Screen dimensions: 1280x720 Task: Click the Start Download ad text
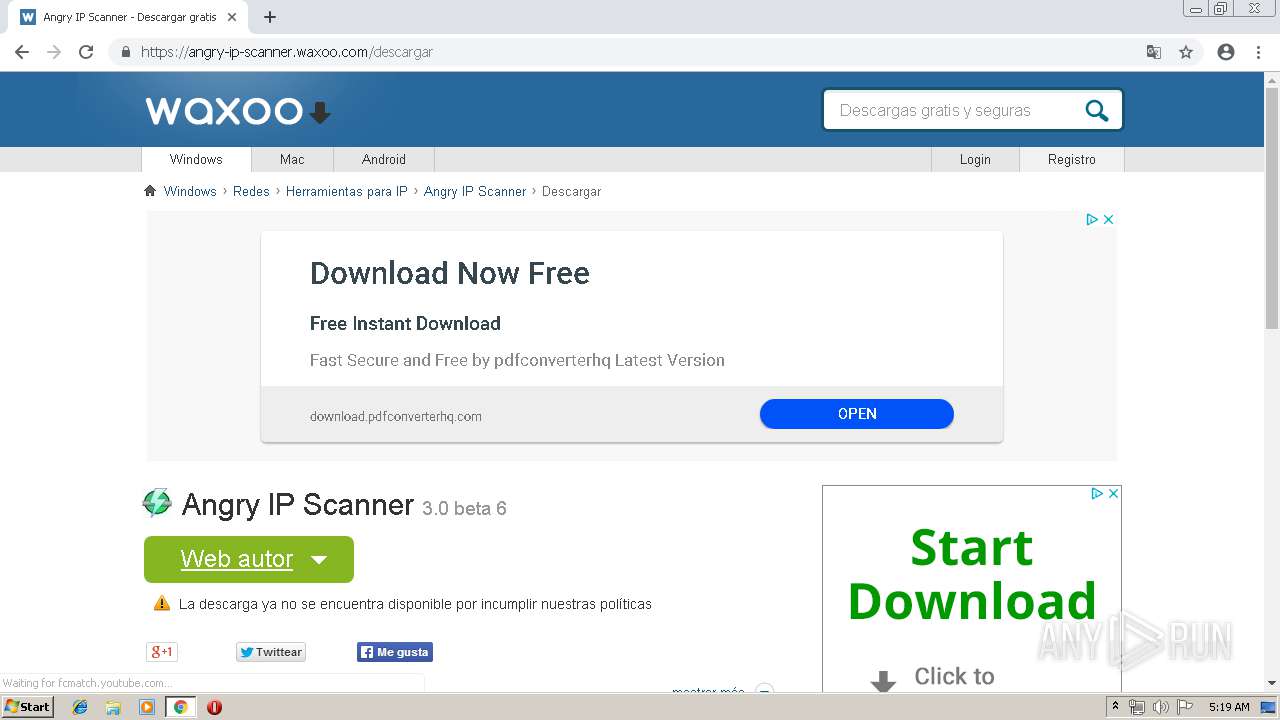point(972,574)
